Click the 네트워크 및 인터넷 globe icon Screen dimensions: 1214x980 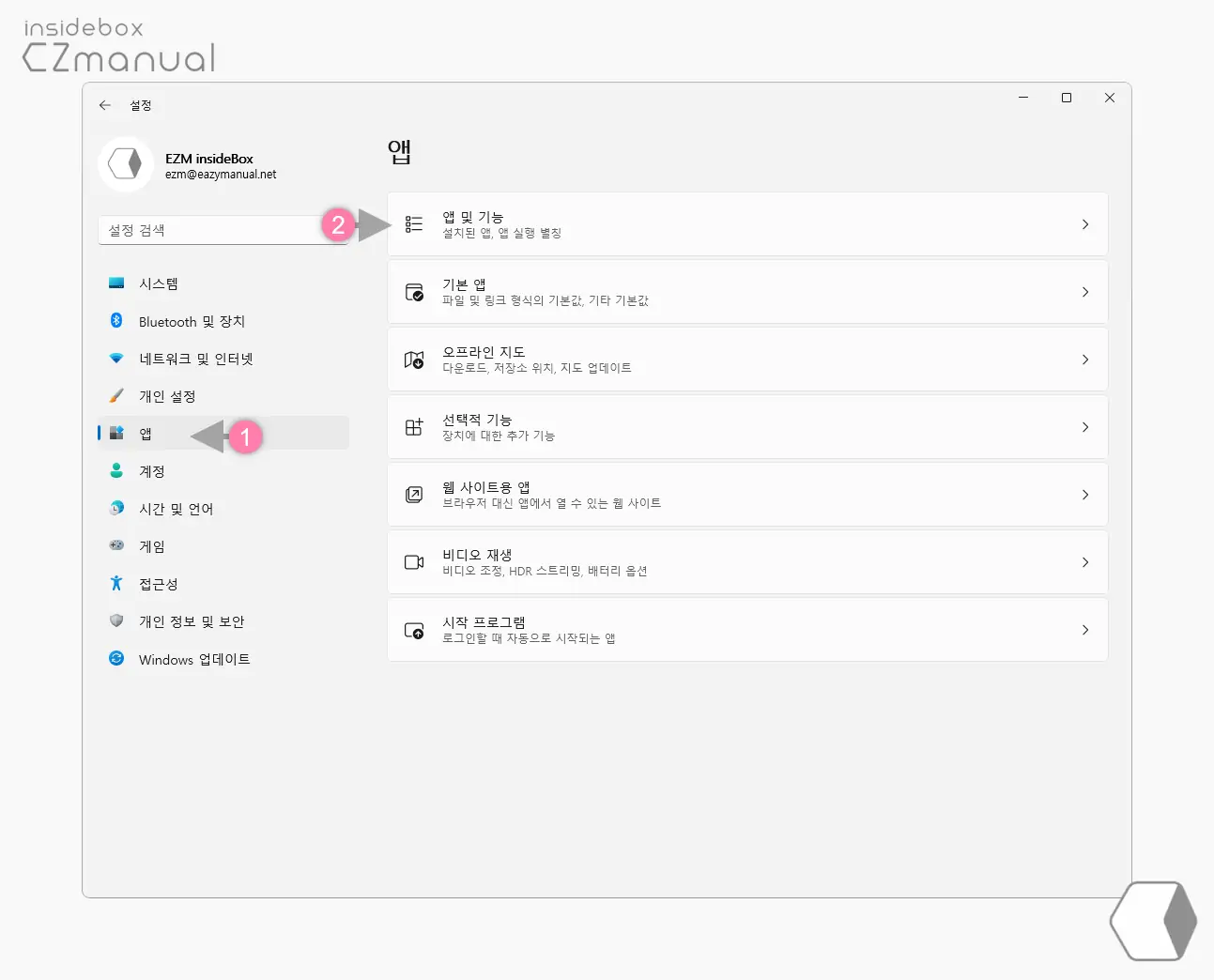click(116, 358)
